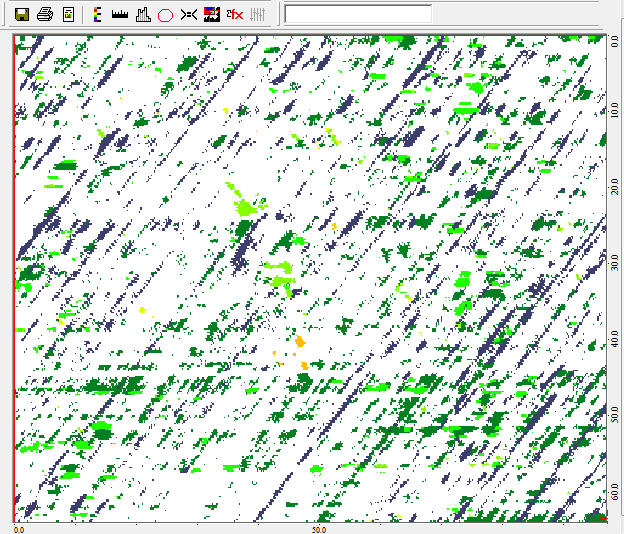Select the ruler measurement tool
Image resolution: width=624 pixels, height=534 pixels.
119,15
